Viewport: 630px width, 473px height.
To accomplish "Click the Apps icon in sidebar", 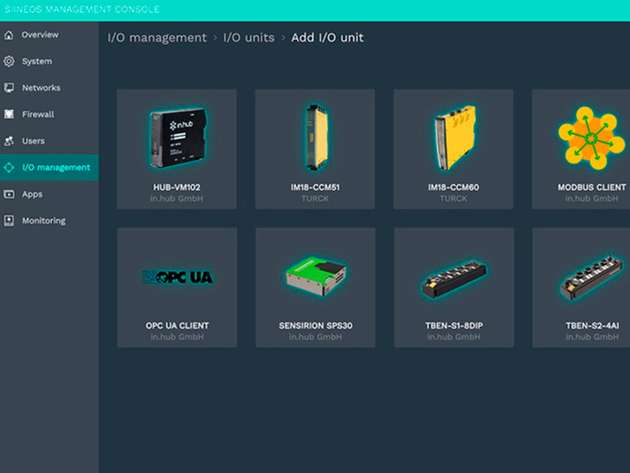I will (x=9, y=194).
